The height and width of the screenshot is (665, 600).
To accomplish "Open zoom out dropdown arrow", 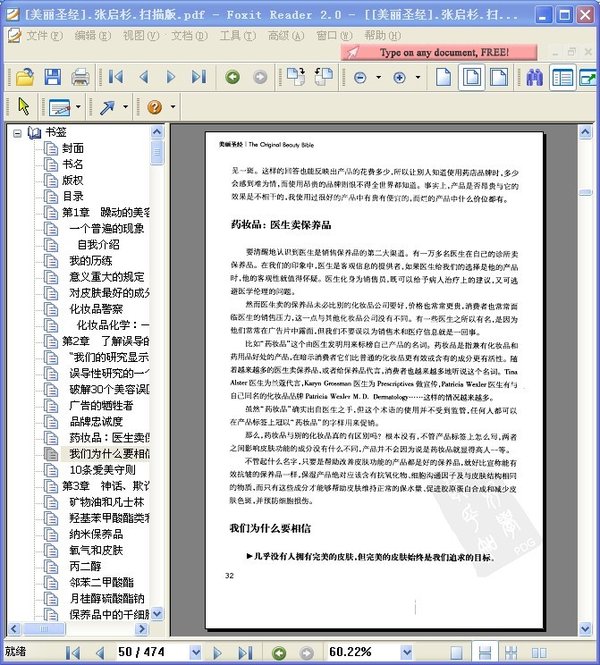I will (x=379, y=77).
